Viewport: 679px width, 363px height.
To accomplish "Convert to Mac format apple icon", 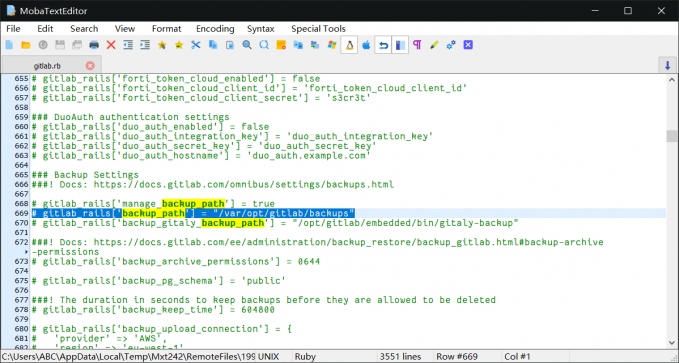I will tap(366, 45).
